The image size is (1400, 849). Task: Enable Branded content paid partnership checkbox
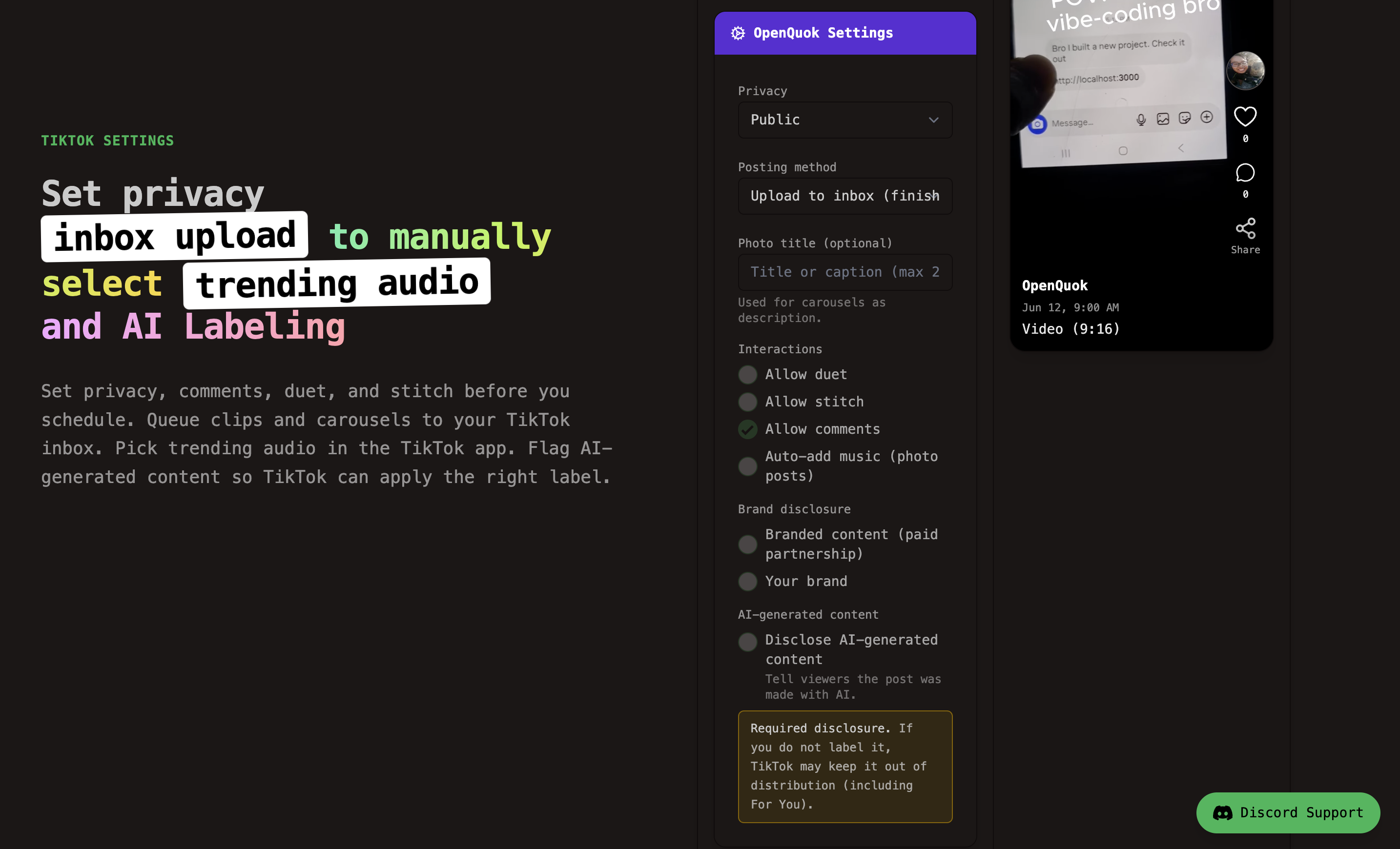coord(747,545)
